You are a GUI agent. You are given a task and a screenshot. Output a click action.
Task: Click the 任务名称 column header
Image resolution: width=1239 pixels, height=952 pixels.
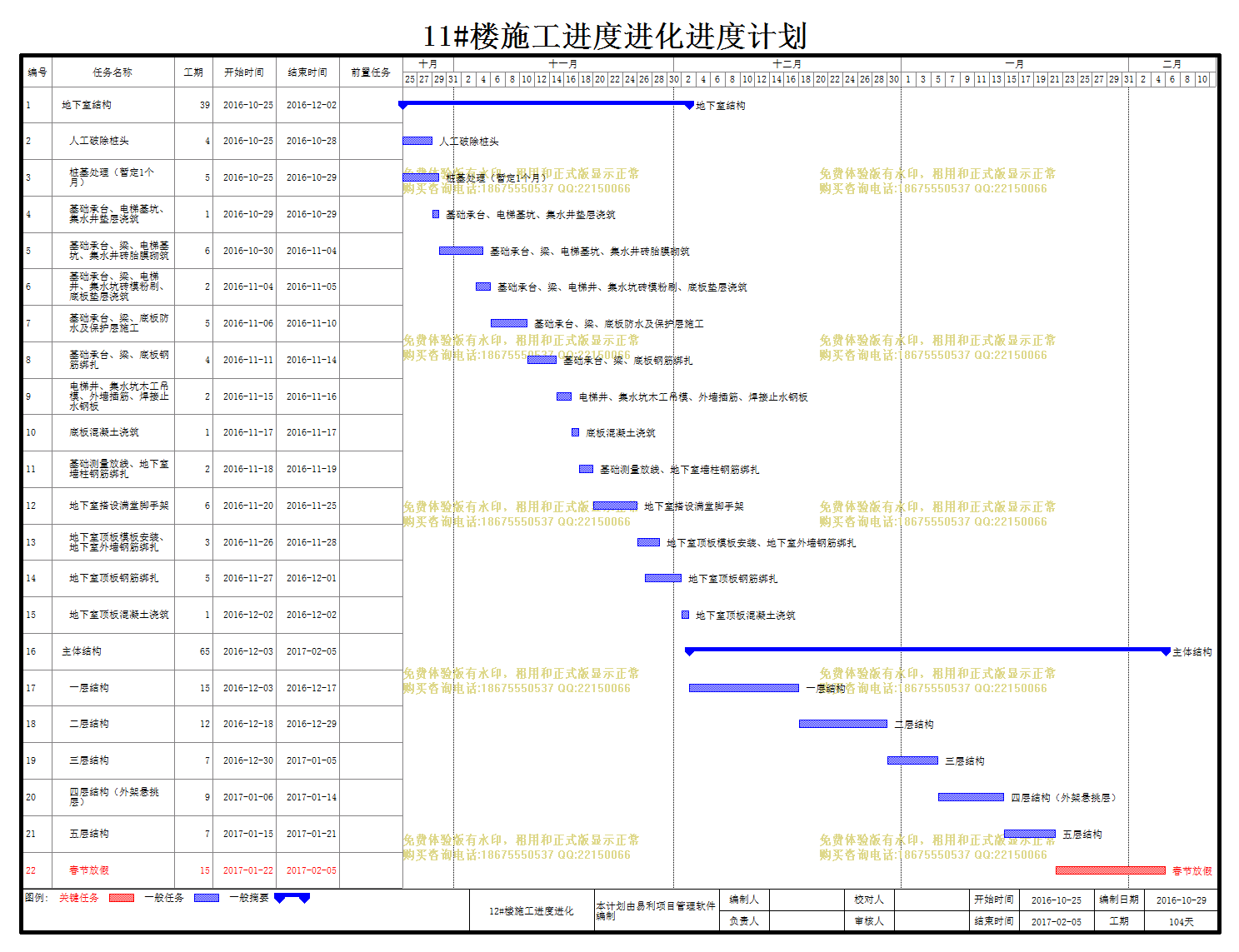(112, 72)
